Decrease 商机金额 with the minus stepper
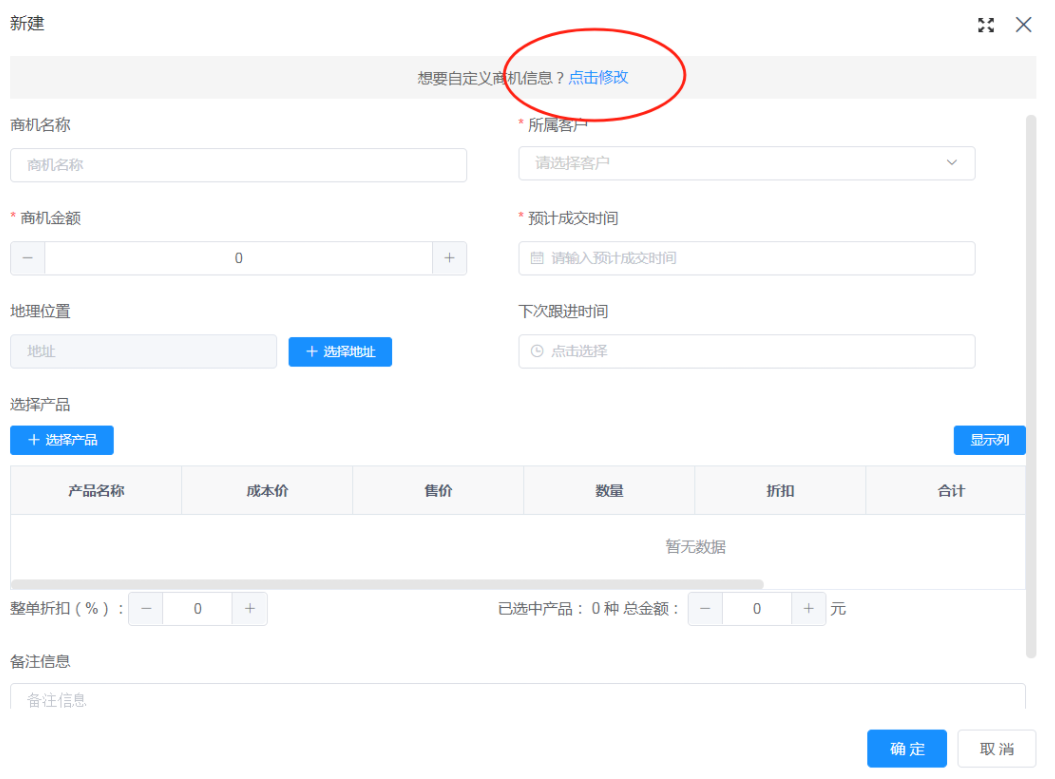Viewport: 1055px width, 779px height. (26, 258)
